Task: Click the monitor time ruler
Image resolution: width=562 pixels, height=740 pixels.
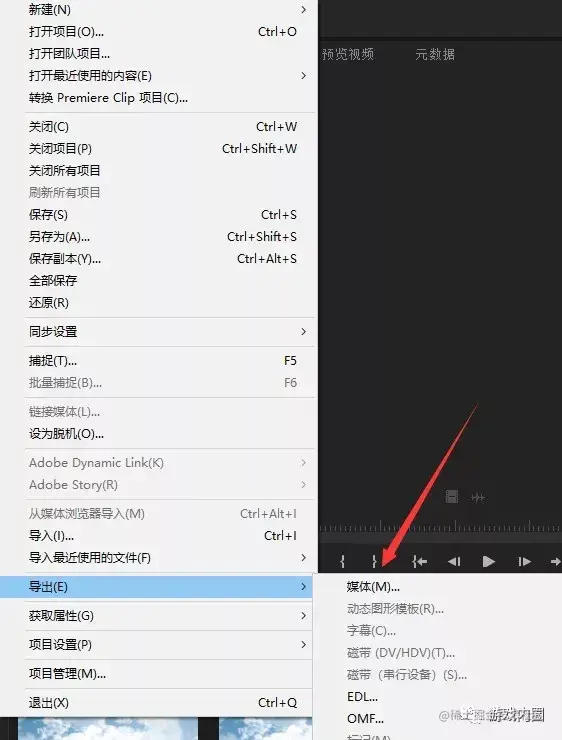Action: point(440,526)
